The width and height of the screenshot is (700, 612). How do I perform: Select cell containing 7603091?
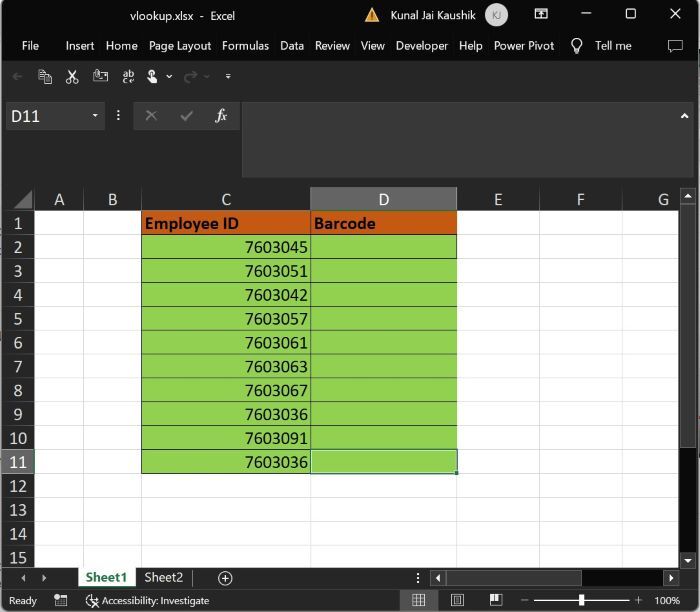point(226,438)
